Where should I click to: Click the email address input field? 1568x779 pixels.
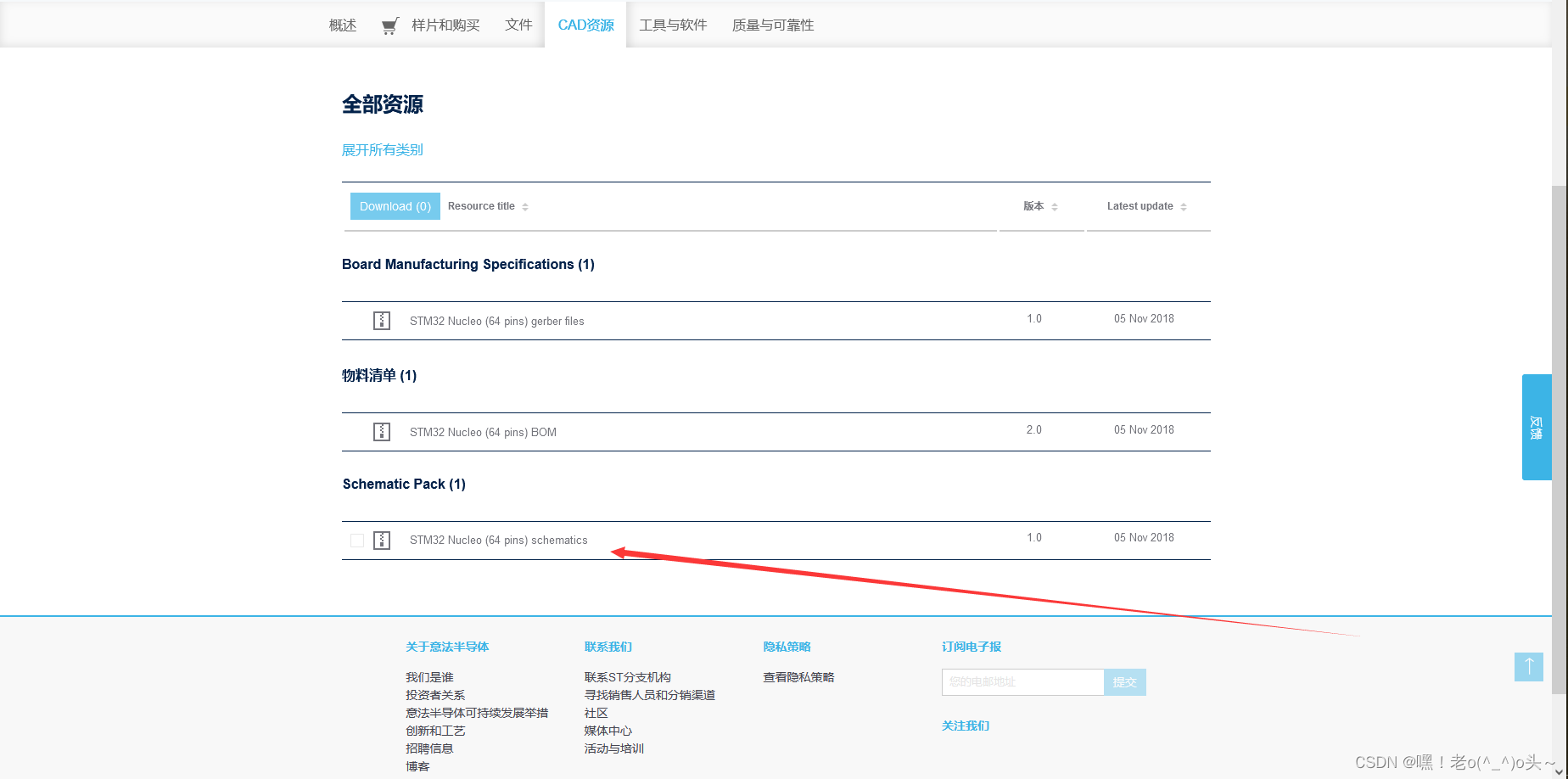point(1022,682)
